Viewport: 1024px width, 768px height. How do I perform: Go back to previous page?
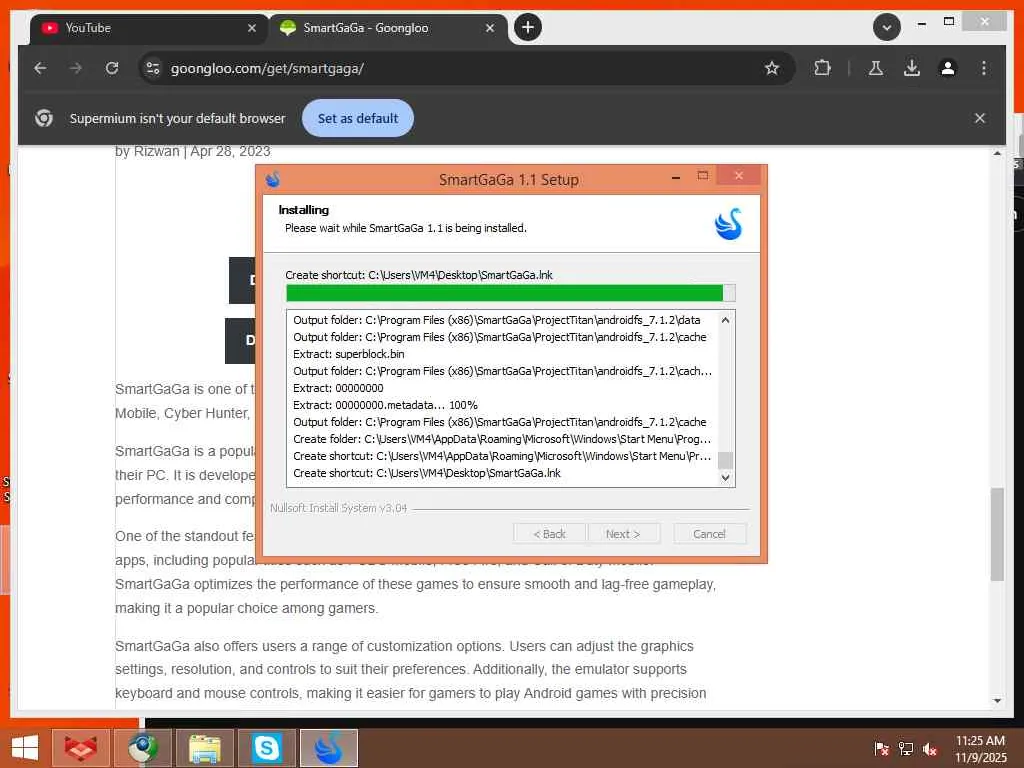pyautogui.click(x=40, y=68)
